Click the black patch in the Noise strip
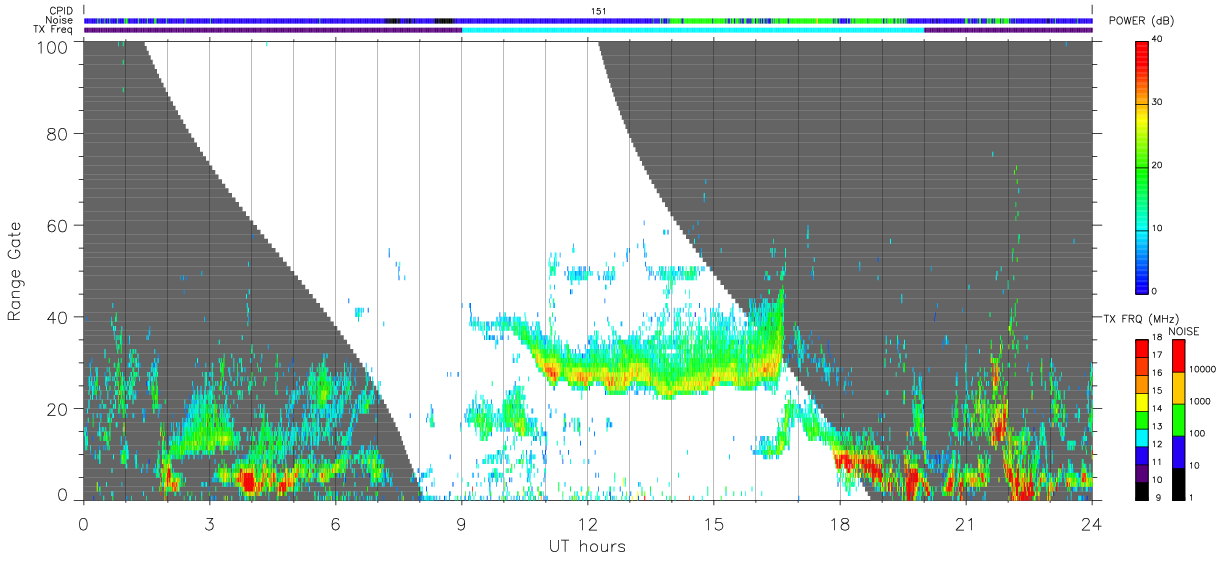The image size is (1228, 567). pos(445,20)
